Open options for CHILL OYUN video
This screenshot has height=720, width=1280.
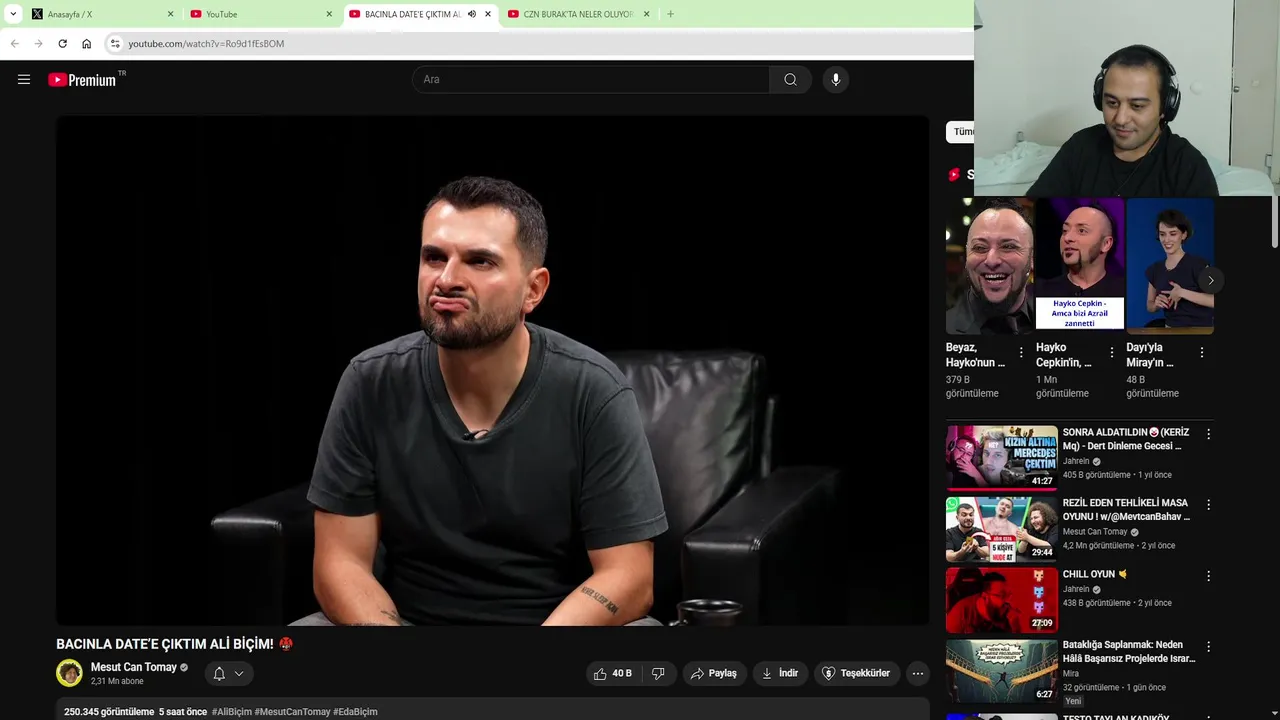[1208, 576]
